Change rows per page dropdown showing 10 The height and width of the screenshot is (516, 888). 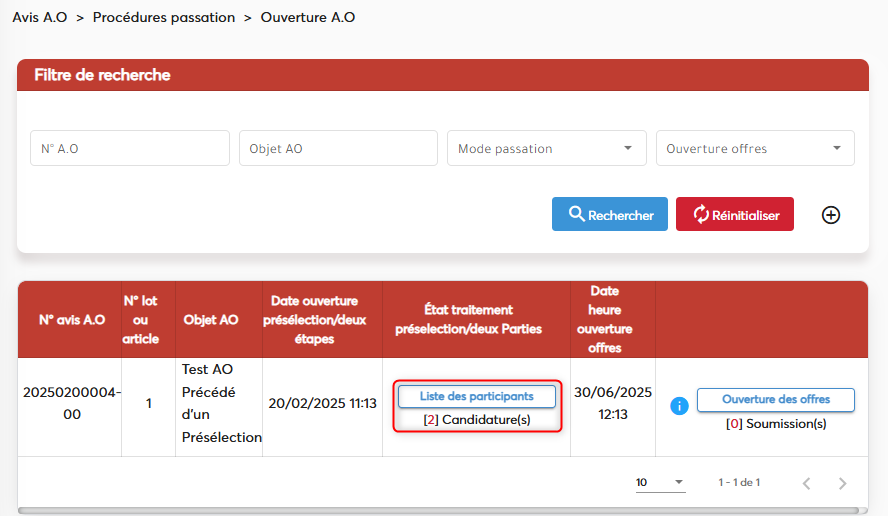coord(660,483)
